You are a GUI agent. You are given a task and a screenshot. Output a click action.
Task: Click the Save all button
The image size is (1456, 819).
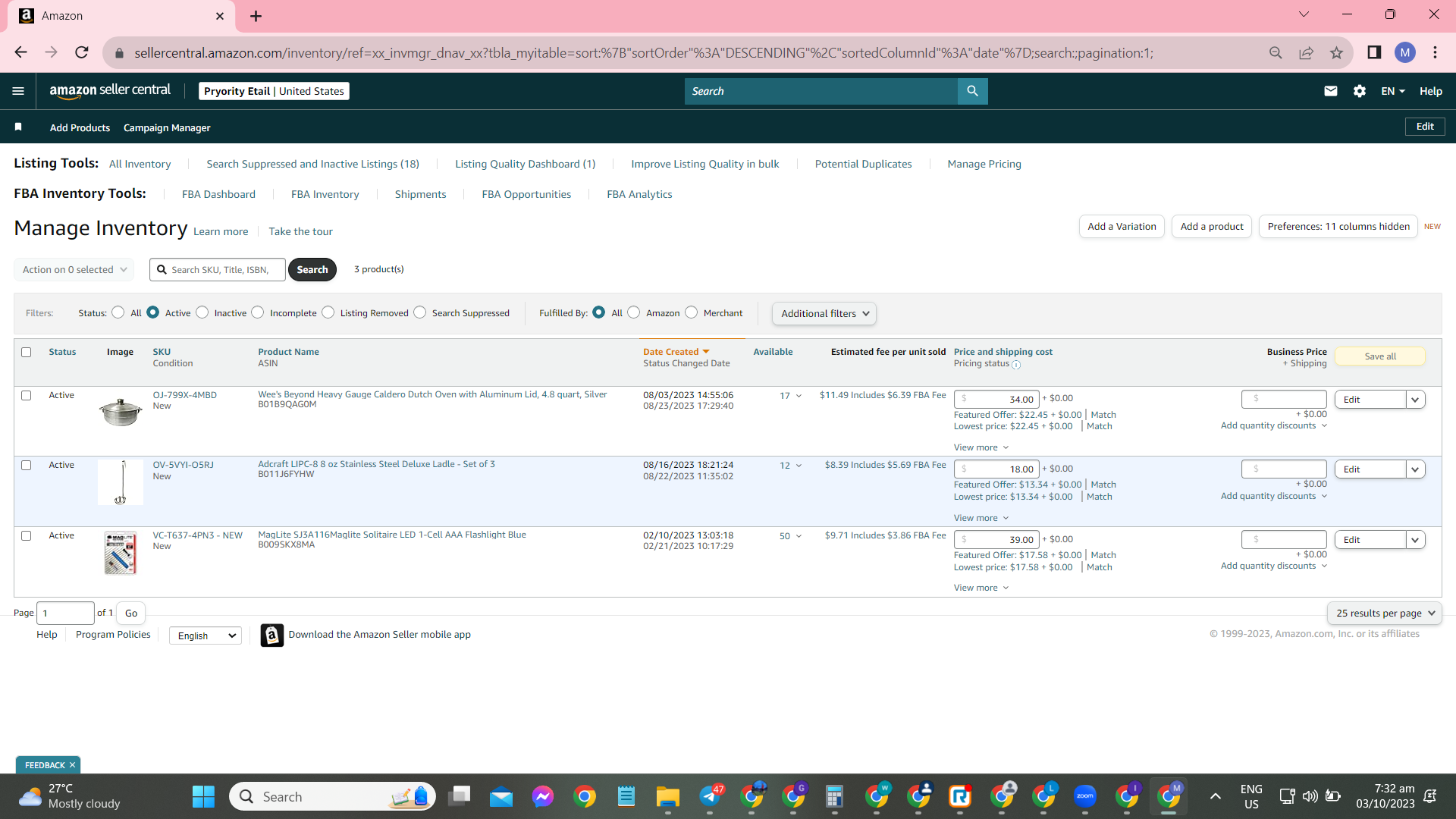click(x=1380, y=356)
